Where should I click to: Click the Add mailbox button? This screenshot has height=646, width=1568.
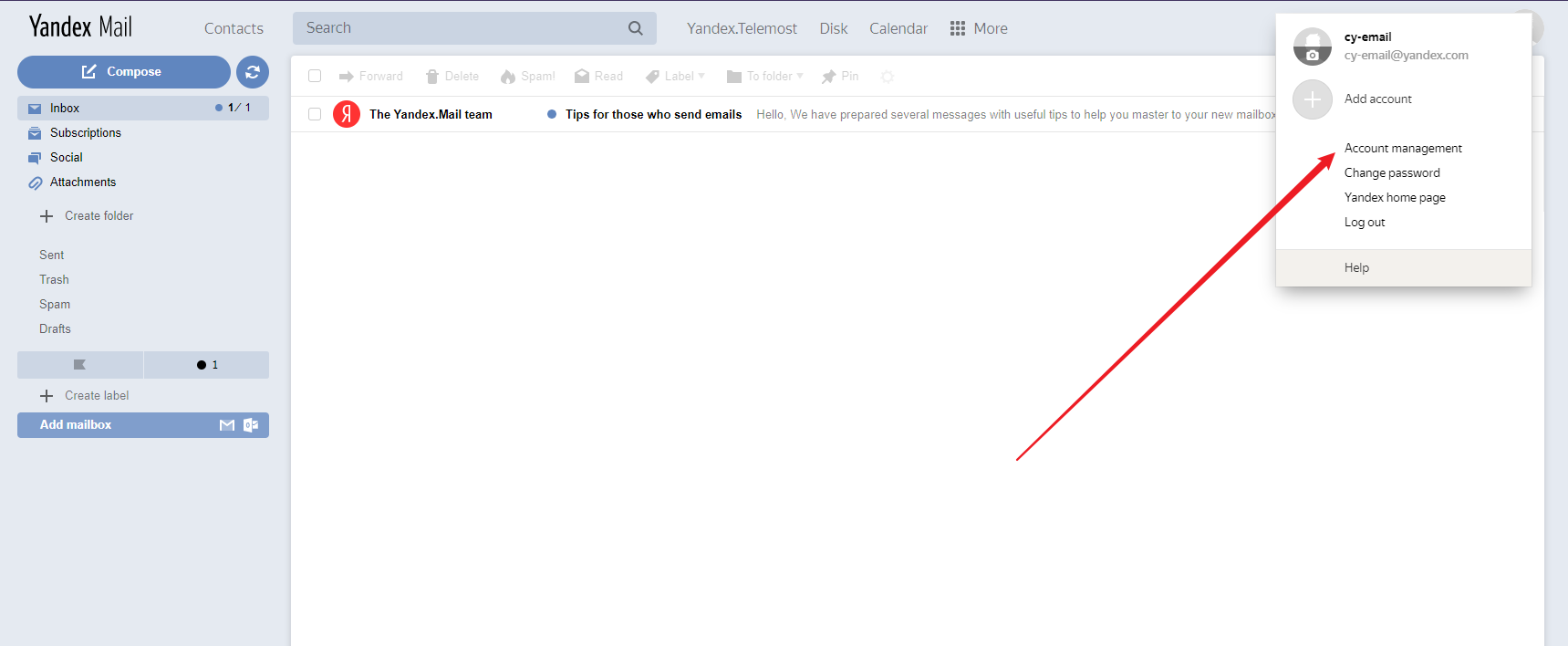click(x=143, y=425)
